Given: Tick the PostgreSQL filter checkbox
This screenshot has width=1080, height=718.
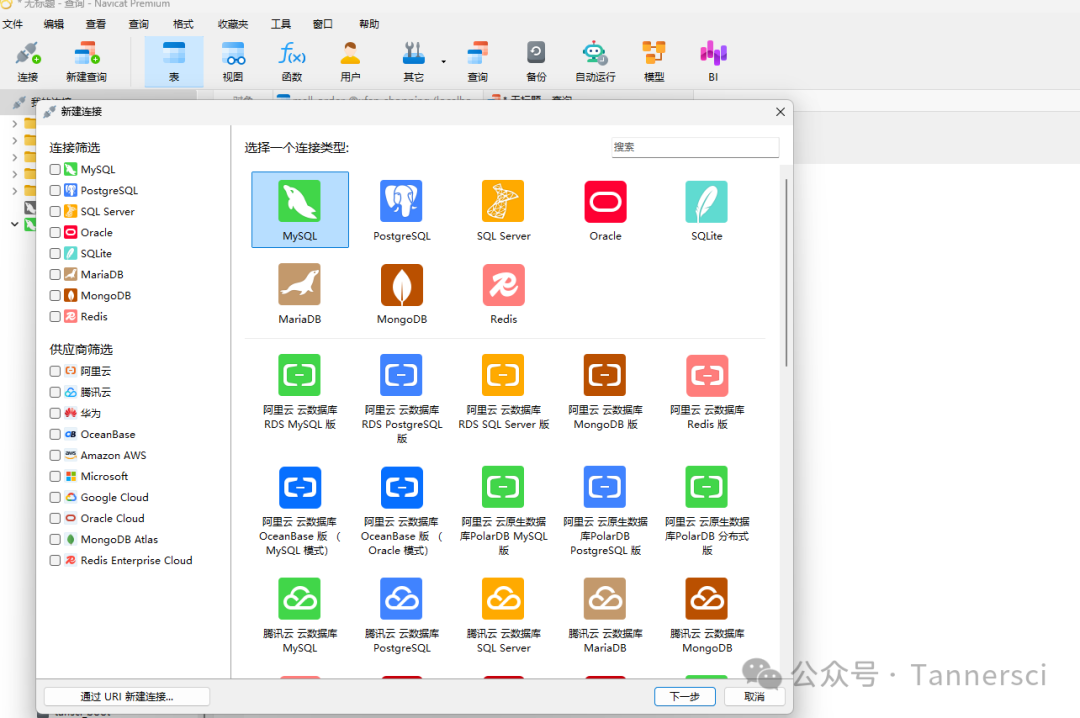Looking at the screenshot, I should (55, 190).
